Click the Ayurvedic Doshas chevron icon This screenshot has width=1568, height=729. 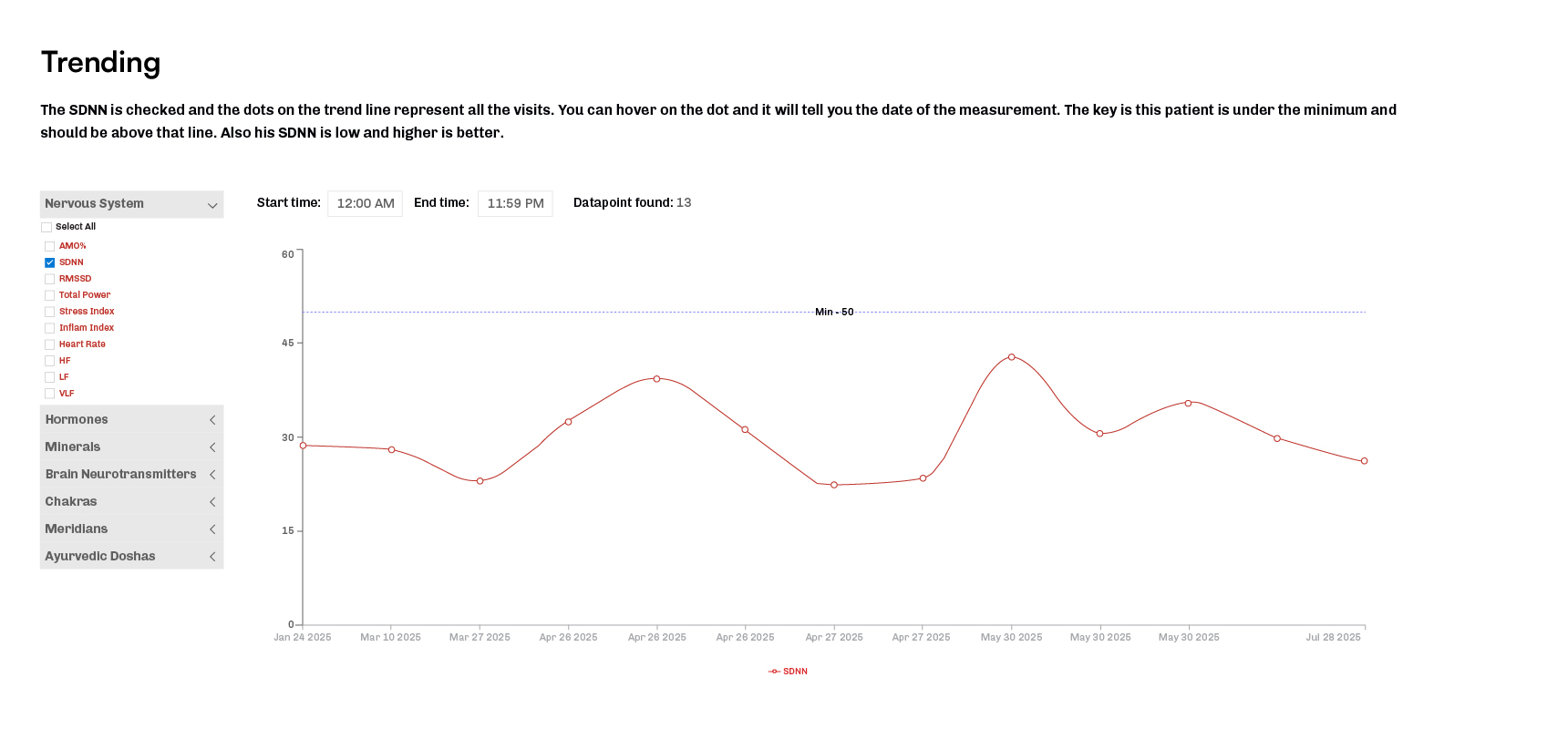coord(212,557)
